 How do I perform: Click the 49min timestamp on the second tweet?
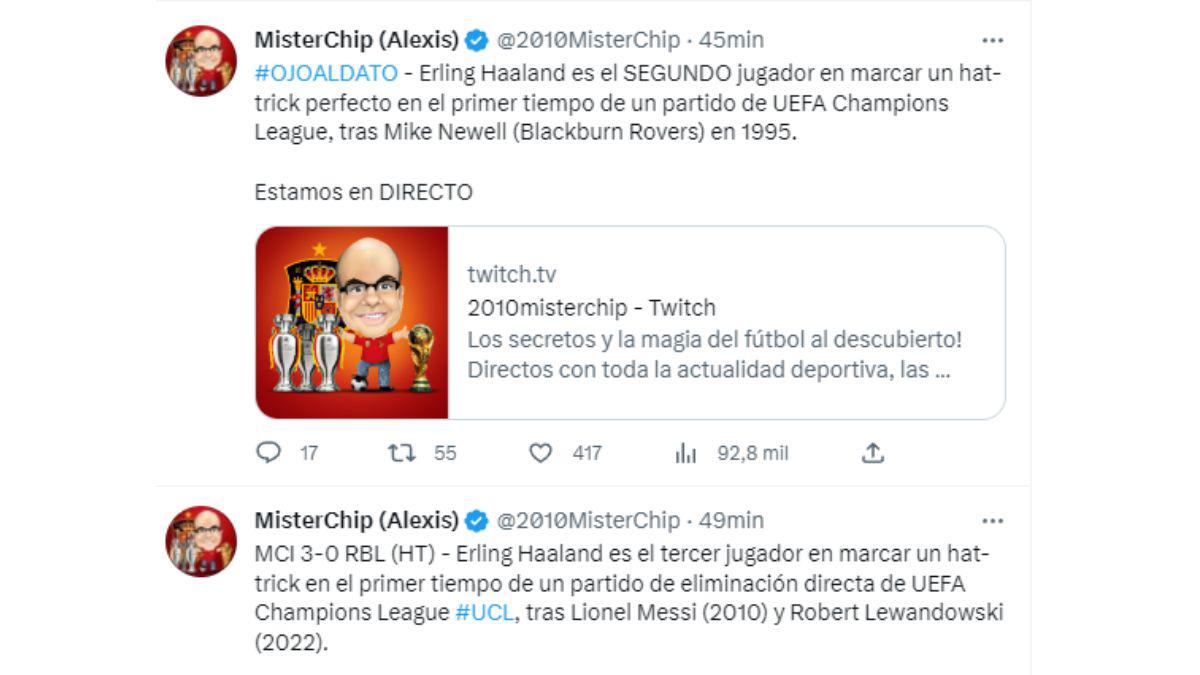734,520
